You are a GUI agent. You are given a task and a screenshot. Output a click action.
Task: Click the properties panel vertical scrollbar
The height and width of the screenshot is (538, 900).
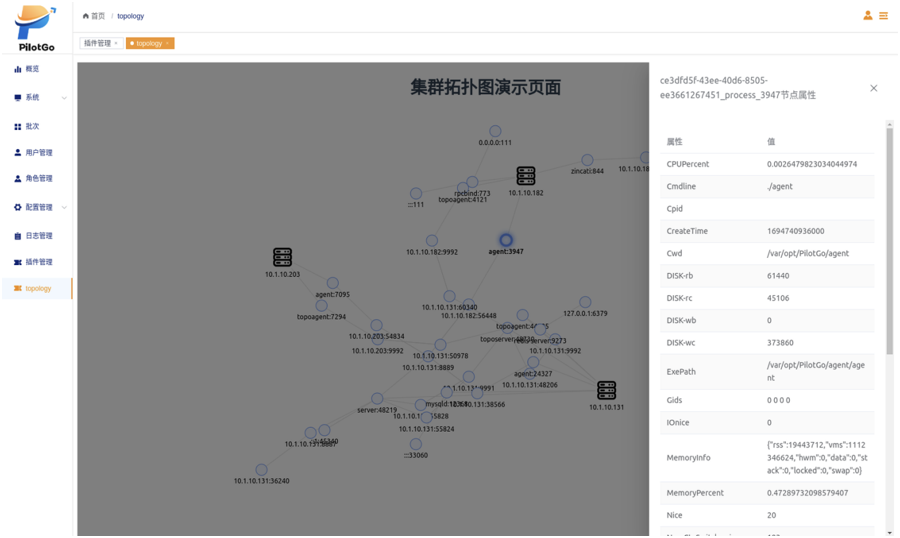click(x=889, y=240)
